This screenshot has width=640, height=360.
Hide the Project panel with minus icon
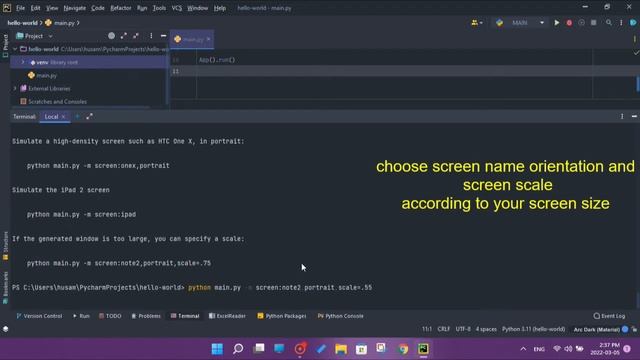[163, 36]
